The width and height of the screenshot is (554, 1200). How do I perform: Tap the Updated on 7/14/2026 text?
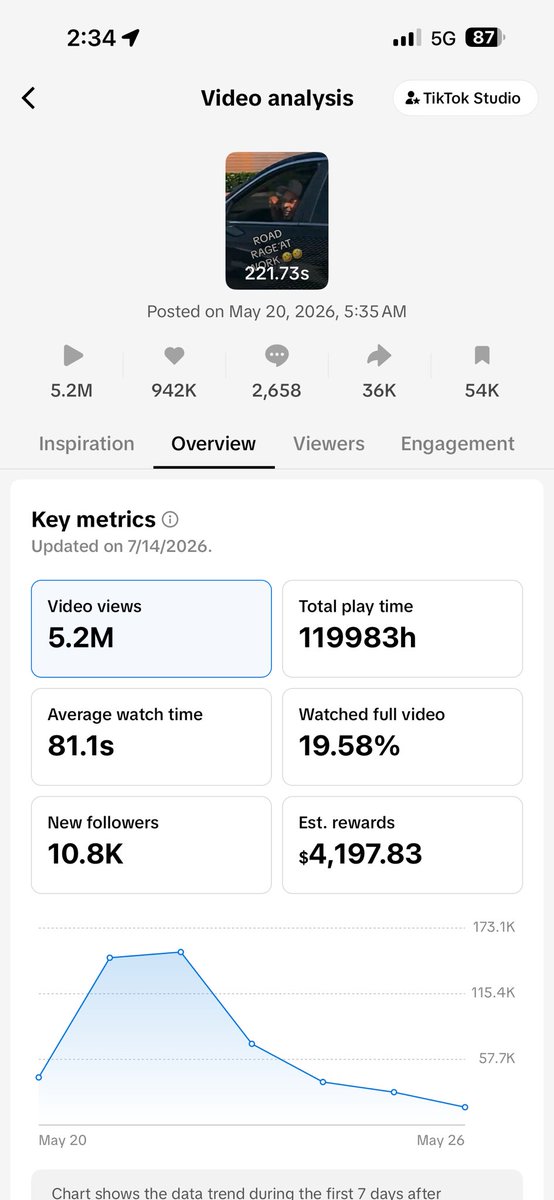click(x=121, y=546)
